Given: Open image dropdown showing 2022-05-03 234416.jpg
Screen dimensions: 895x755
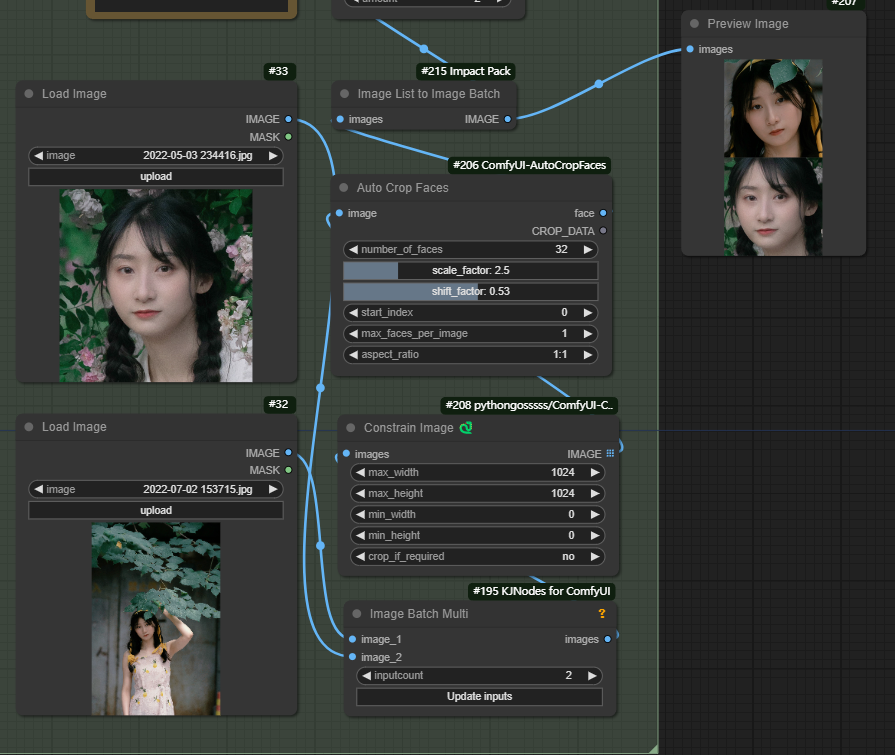Looking at the screenshot, I should tap(156, 156).
